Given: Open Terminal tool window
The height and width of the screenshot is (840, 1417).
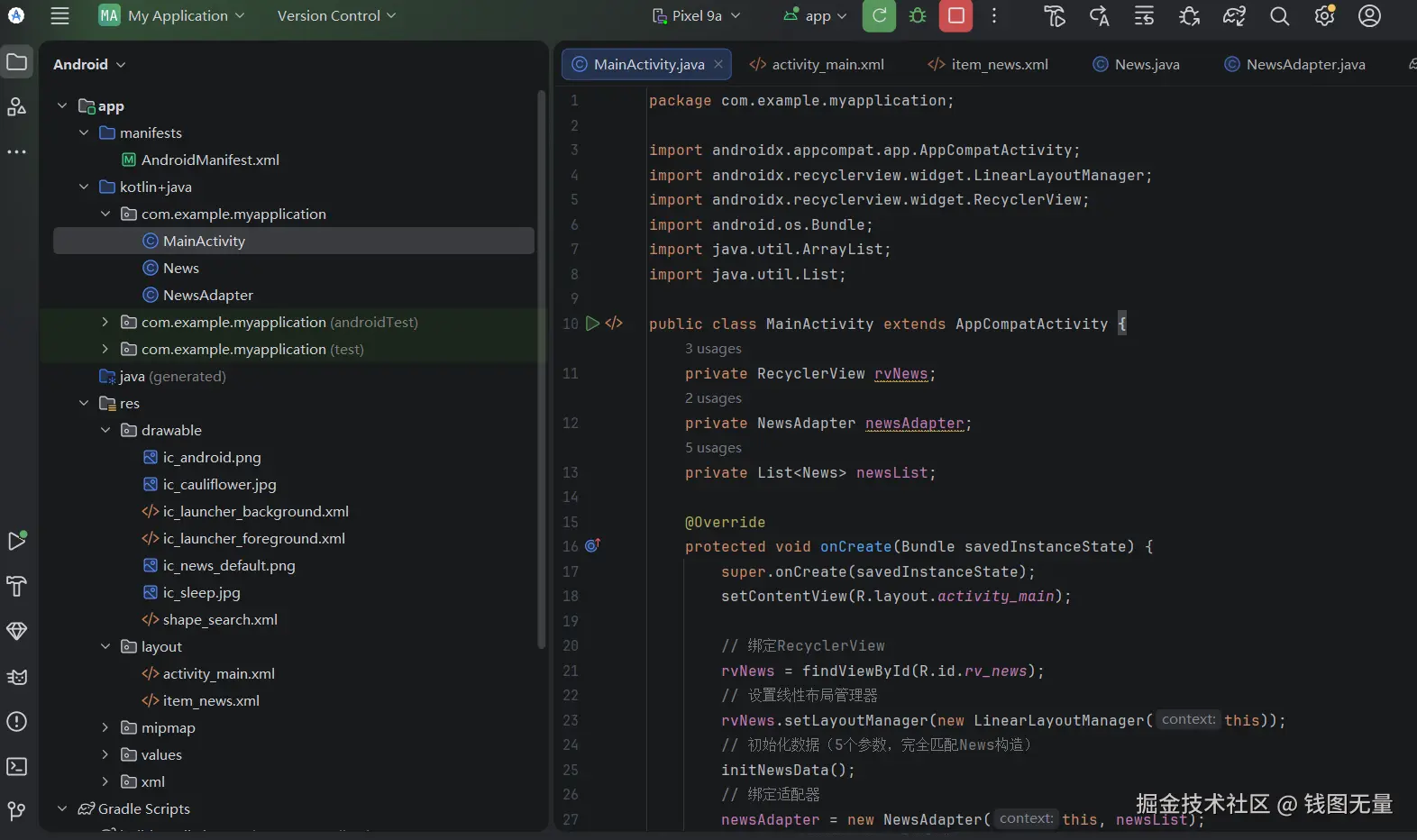Looking at the screenshot, I should pos(17,767).
